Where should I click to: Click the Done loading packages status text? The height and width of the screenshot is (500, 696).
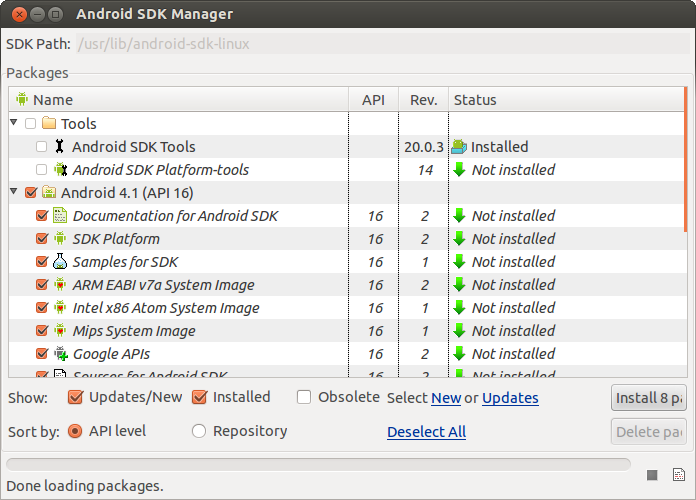85,486
